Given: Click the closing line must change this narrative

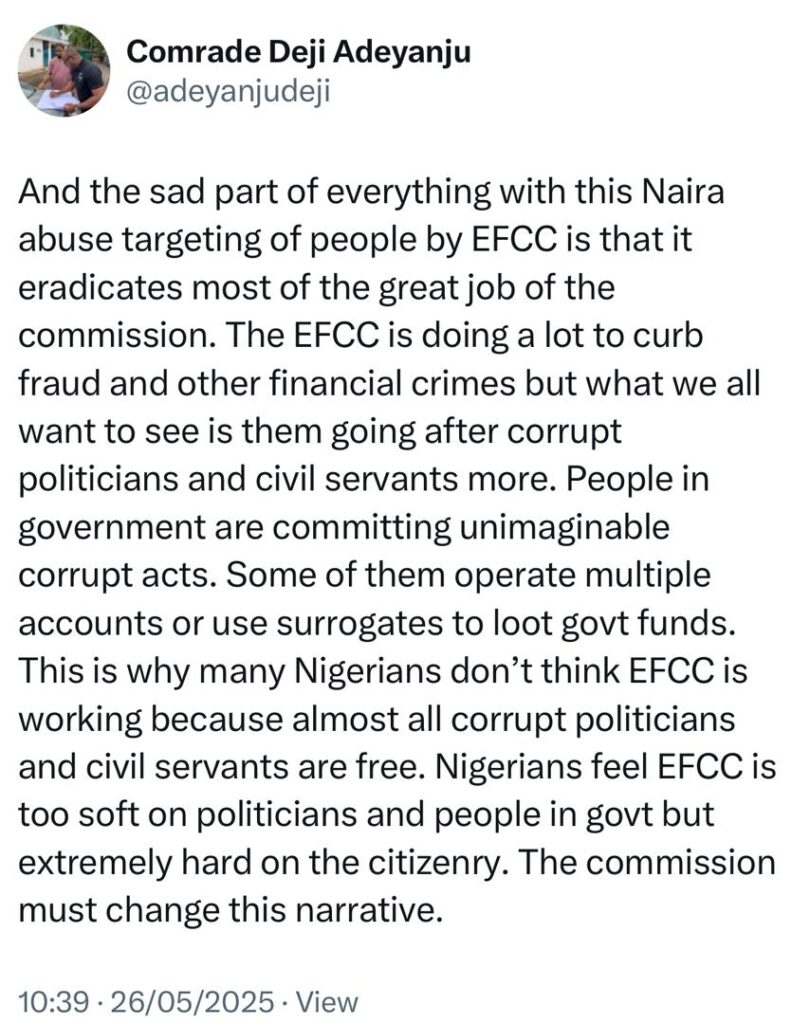Looking at the screenshot, I should coord(231,910).
